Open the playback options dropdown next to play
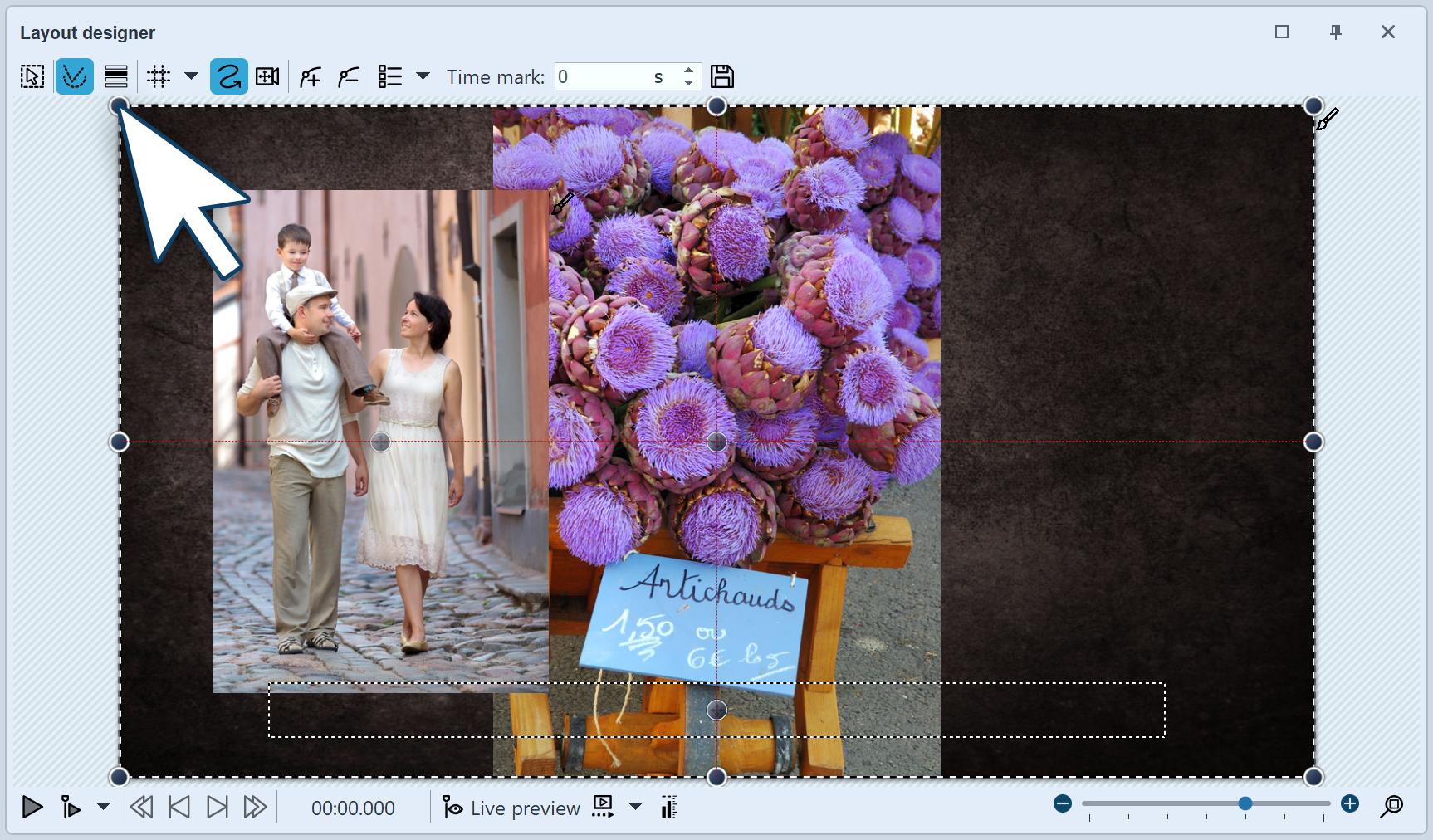Screen dimensions: 1433x840 (x=103, y=806)
